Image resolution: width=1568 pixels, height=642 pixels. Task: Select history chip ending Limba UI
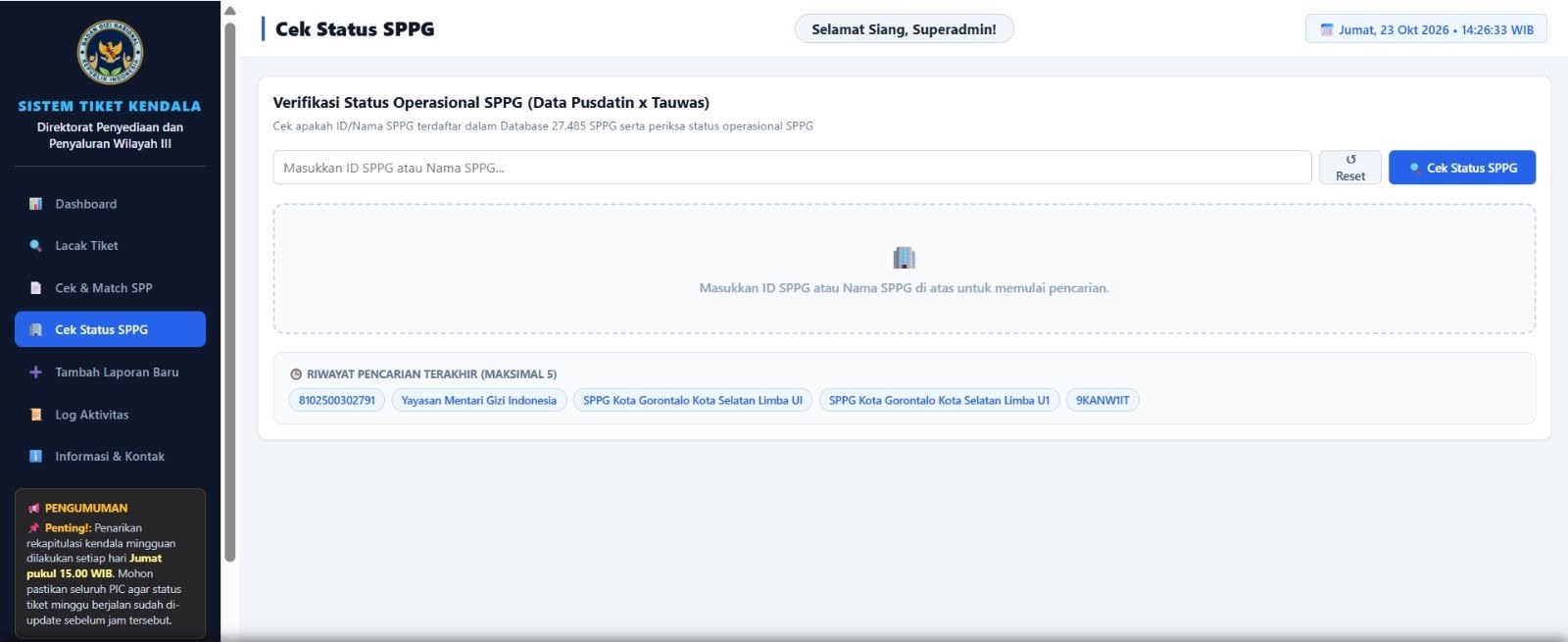pyautogui.click(x=692, y=400)
